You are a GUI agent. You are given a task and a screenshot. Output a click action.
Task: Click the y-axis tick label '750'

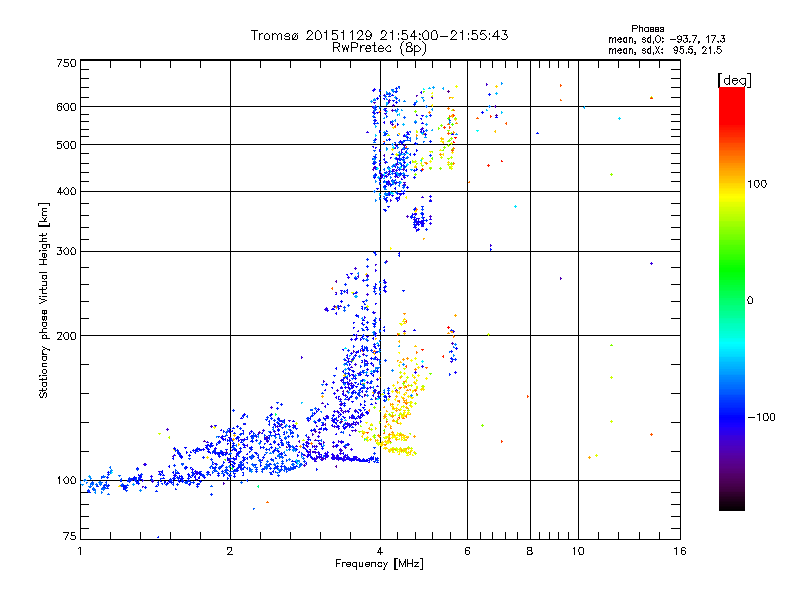(67, 63)
